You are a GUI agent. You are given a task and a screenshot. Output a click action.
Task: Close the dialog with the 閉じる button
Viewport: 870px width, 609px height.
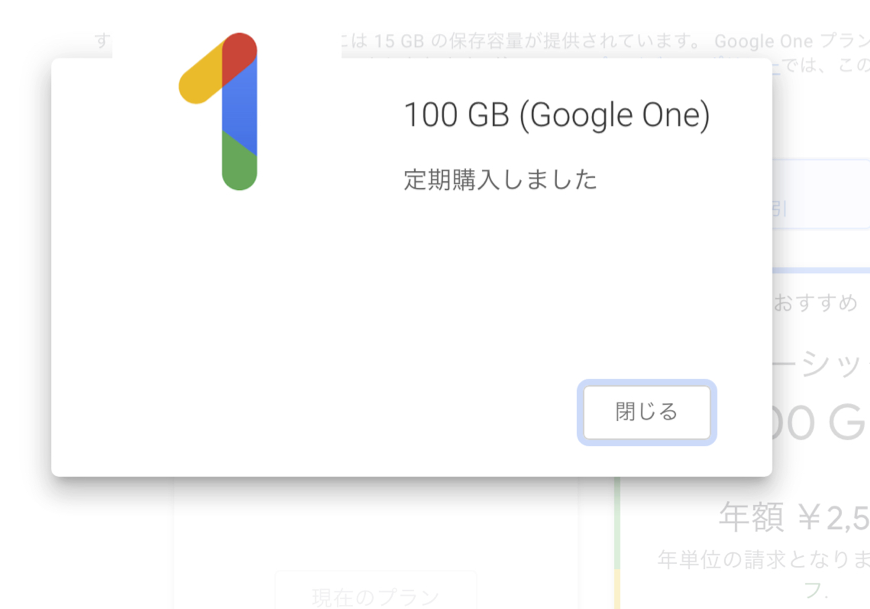tap(646, 412)
